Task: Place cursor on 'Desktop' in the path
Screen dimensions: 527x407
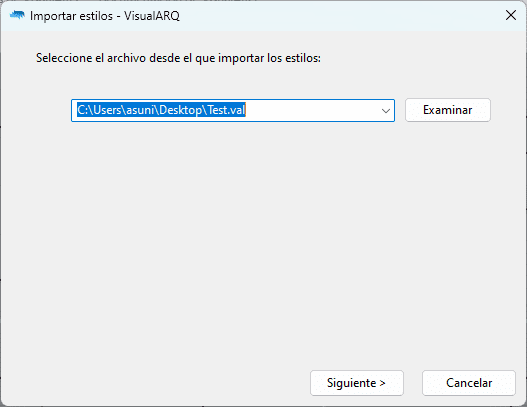Action: (180, 110)
